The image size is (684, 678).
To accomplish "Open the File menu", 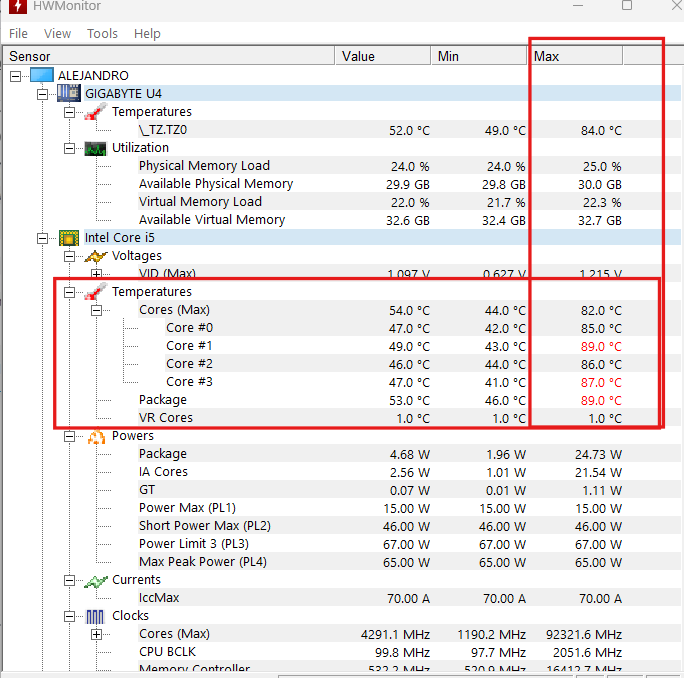I will tap(18, 34).
